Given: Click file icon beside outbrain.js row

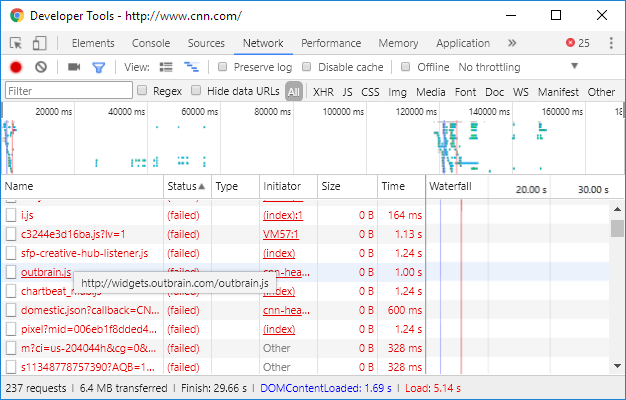Looking at the screenshot, I should click(11, 272).
